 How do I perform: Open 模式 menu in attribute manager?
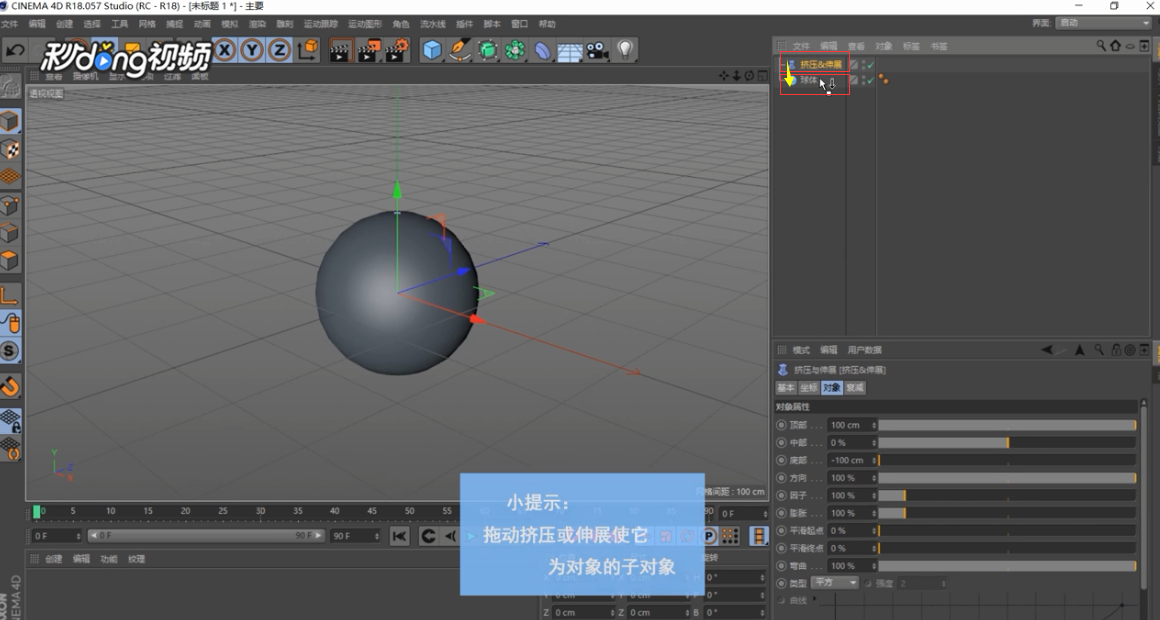coord(801,350)
